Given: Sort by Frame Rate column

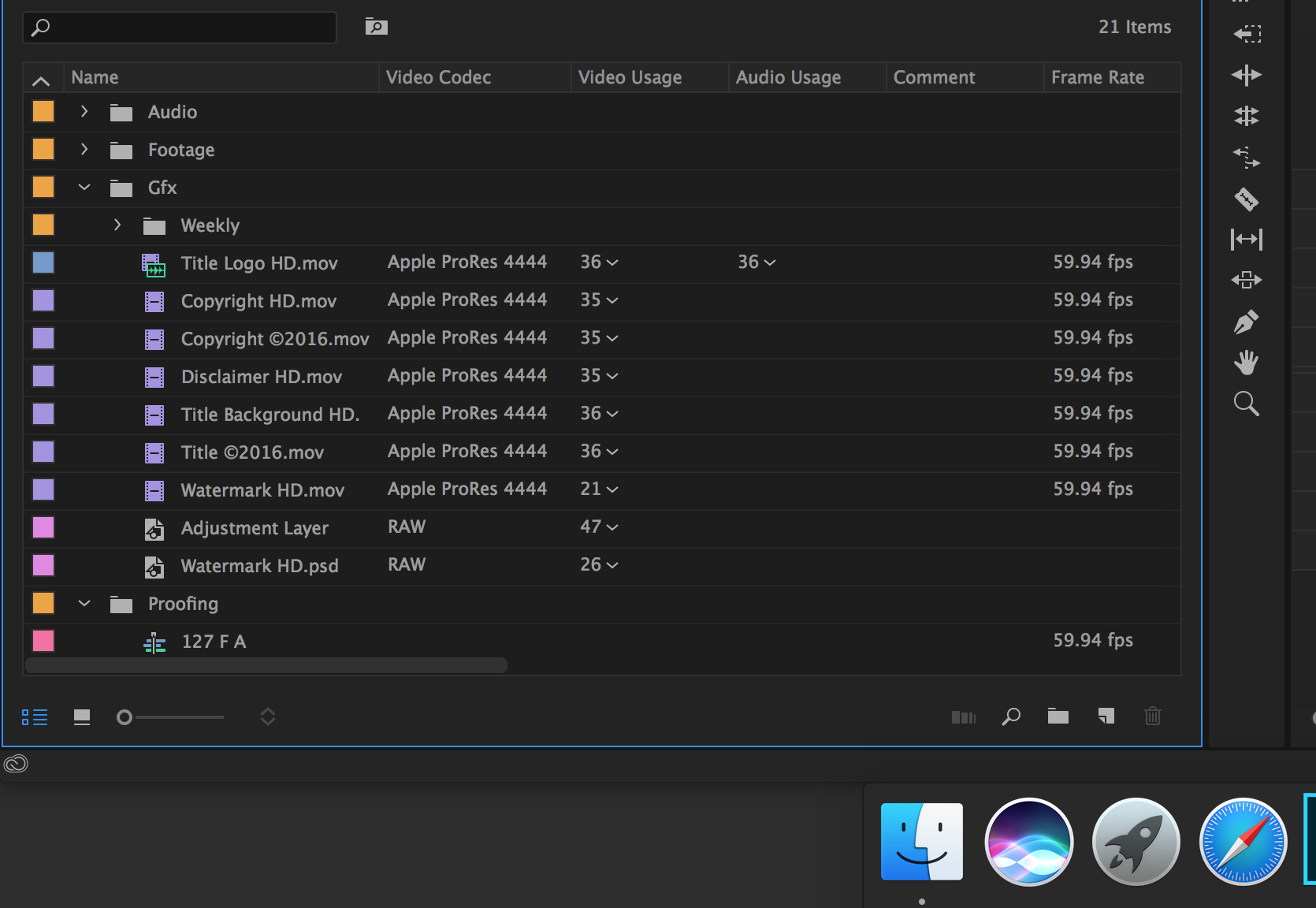Looking at the screenshot, I should (x=1113, y=77).
